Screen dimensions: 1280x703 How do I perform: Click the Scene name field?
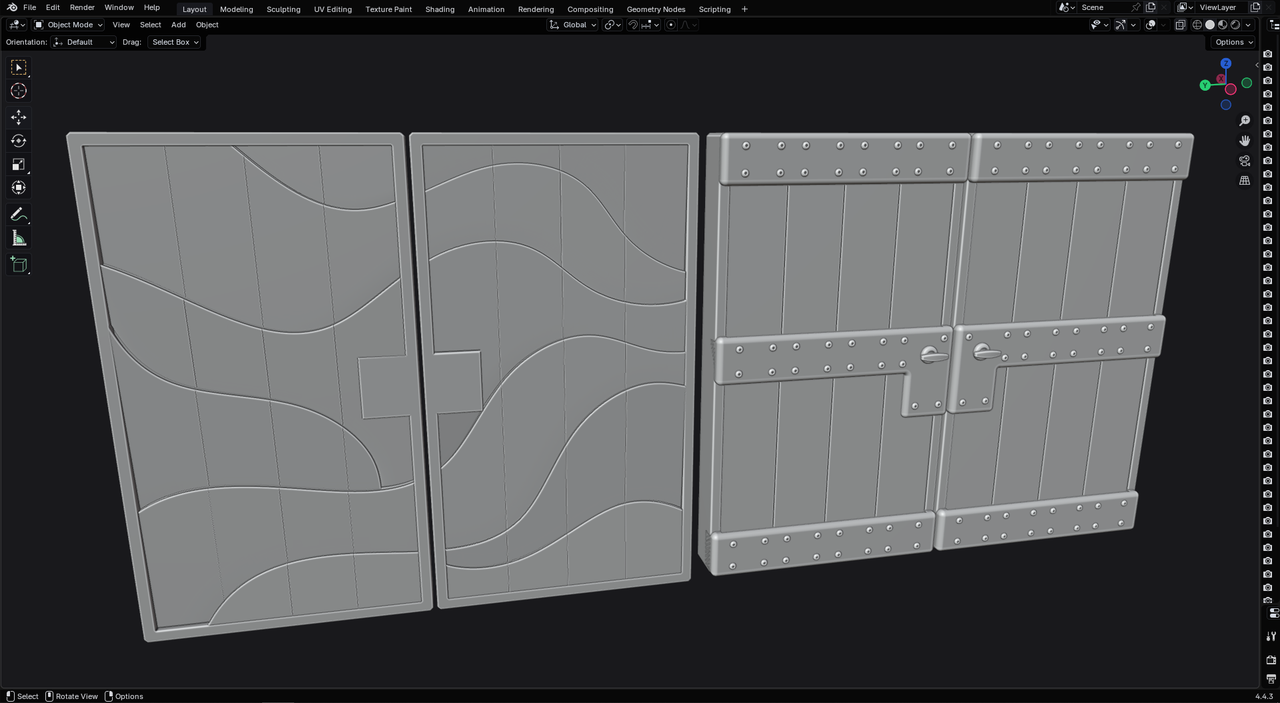1103,8
